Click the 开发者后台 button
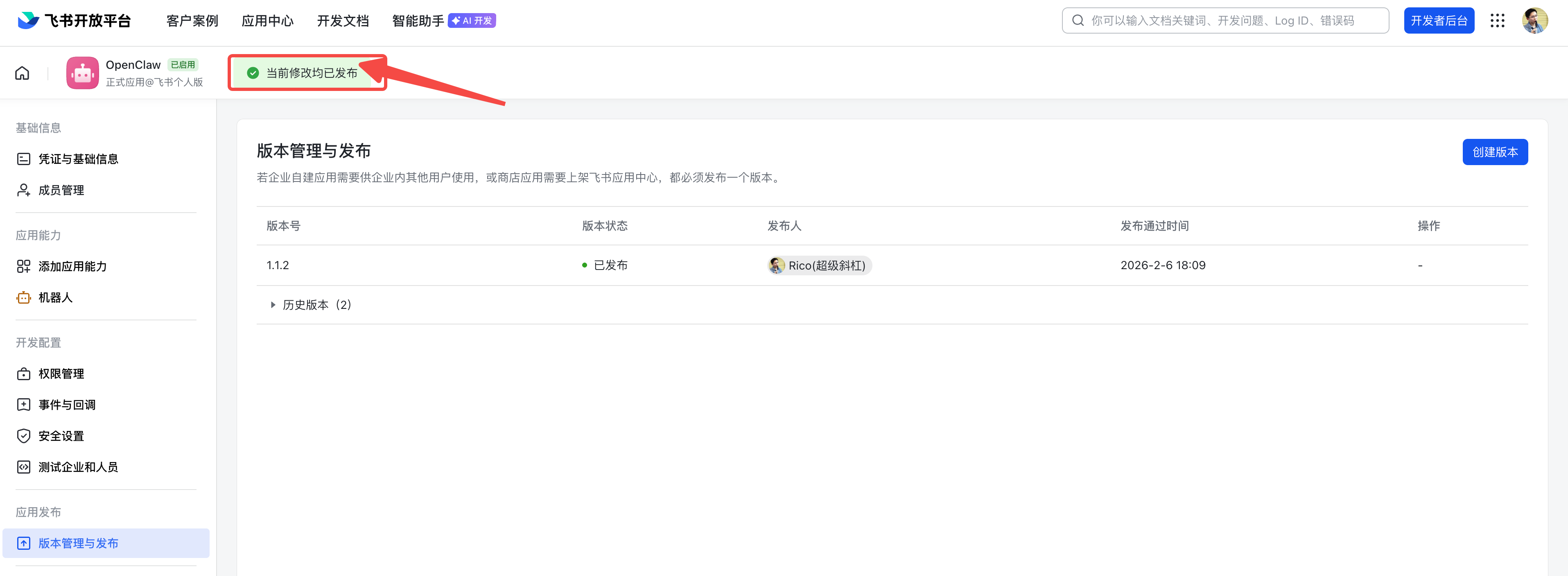The image size is (1568, 576). [1438, 21]
